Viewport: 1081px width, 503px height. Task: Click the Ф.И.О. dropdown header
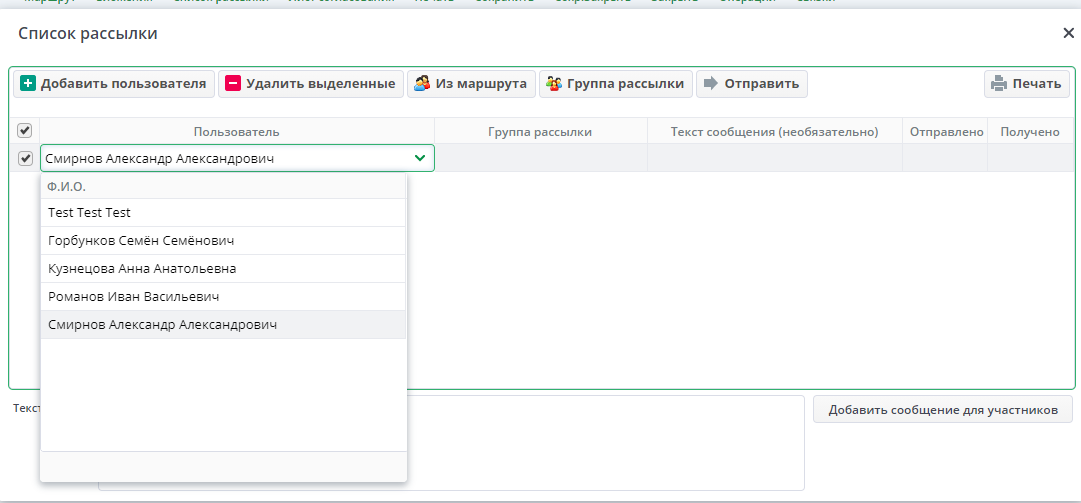click(x=223, y=187)
